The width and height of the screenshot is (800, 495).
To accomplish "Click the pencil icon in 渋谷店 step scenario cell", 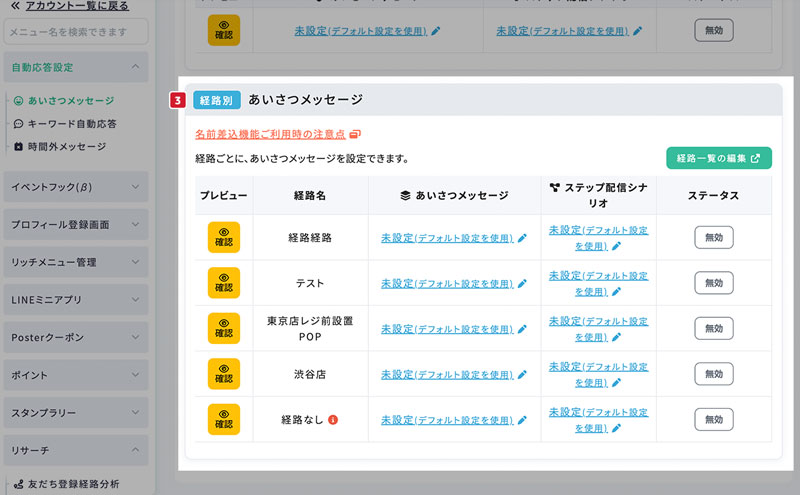I will 616,382.
